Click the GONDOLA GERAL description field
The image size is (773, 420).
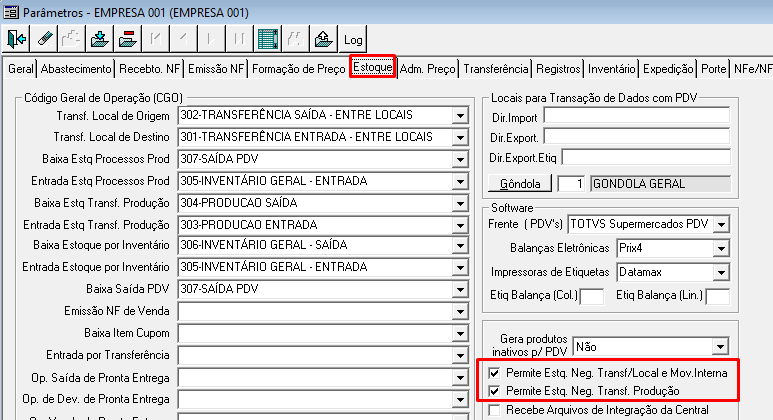[x=660, y=184]
